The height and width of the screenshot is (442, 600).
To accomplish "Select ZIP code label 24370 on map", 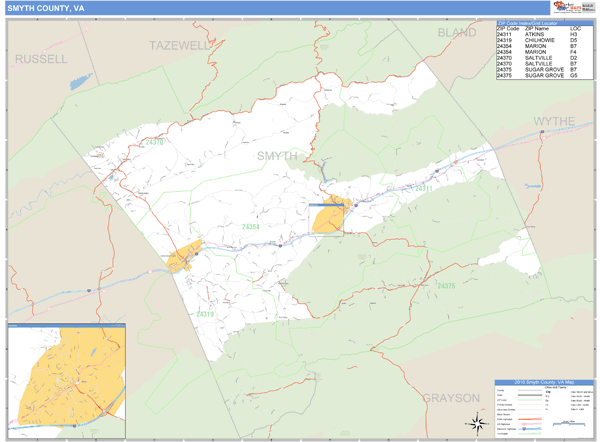I will coord(155,142).
